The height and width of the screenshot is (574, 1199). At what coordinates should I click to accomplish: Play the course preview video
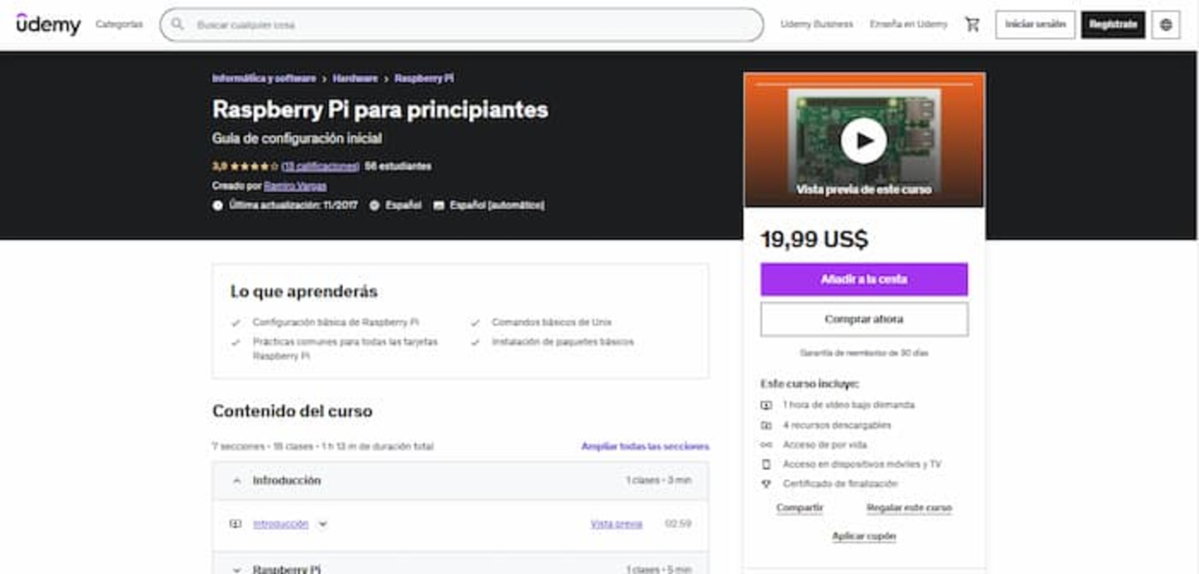coord(863,141)
